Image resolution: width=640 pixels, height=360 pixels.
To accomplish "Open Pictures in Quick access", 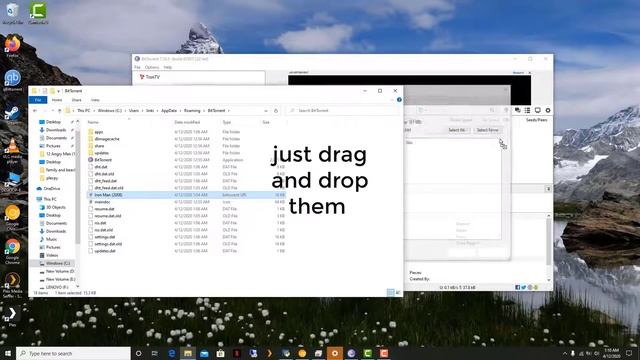I will click(x=53, y=146).
